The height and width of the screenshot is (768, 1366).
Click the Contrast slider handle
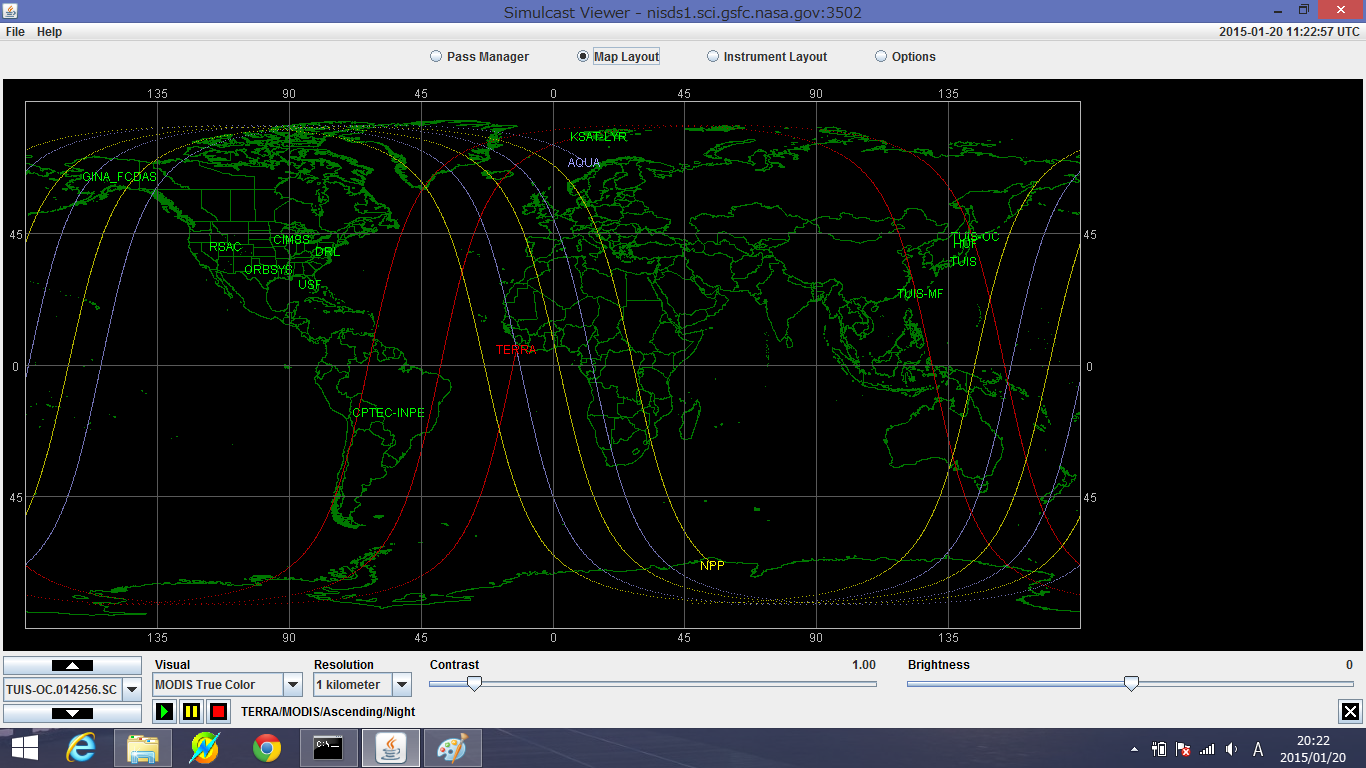pyautogui.click(x=475, y=683)
